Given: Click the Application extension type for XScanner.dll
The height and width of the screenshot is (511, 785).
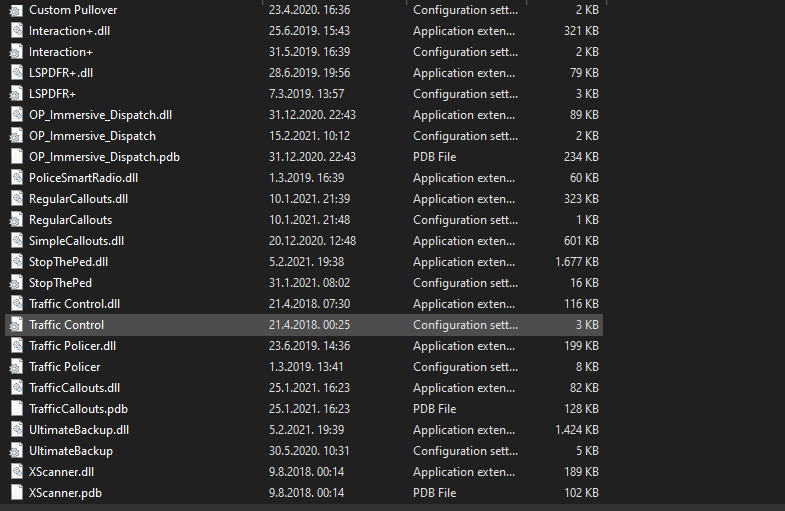Looking at the screenshot, I should point(464,472).
